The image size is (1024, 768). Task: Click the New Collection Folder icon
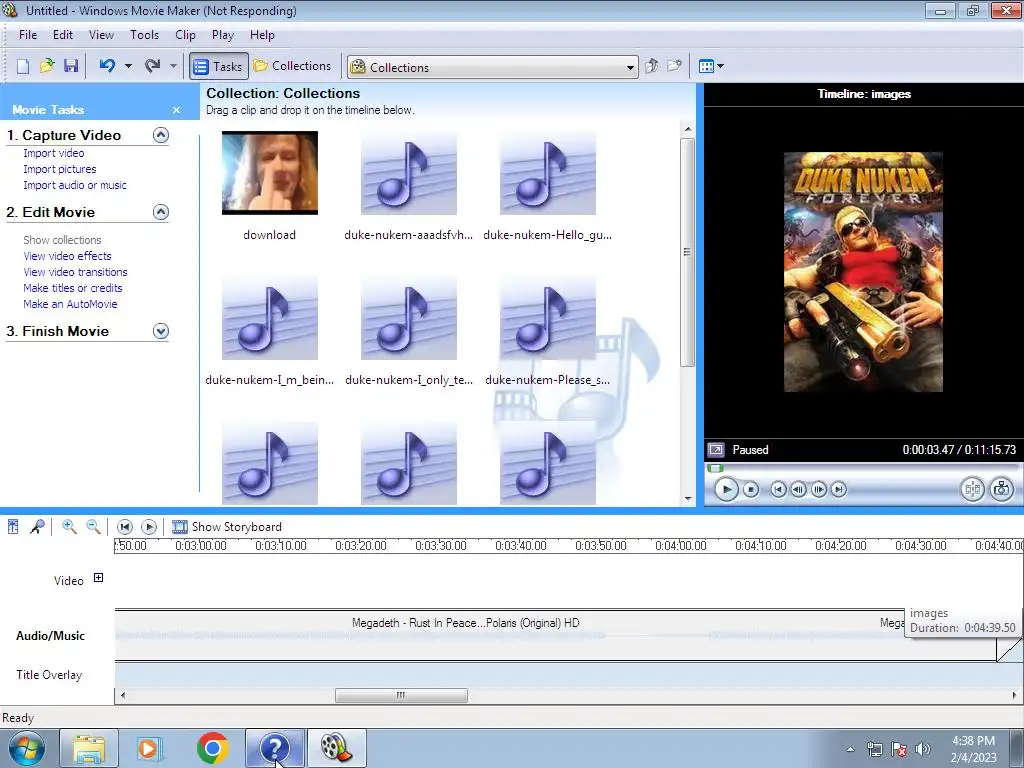coord(674,66)
